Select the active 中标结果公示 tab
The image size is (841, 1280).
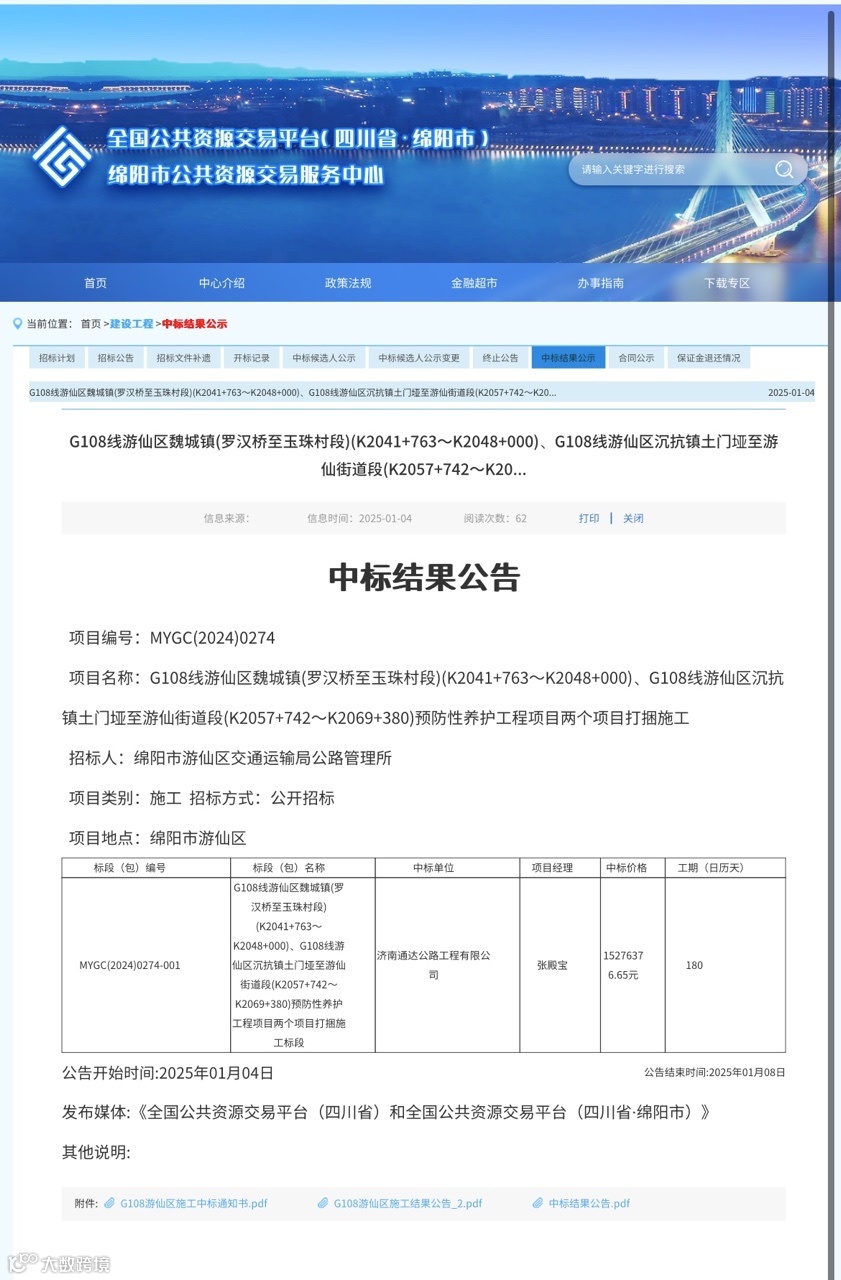568,358
